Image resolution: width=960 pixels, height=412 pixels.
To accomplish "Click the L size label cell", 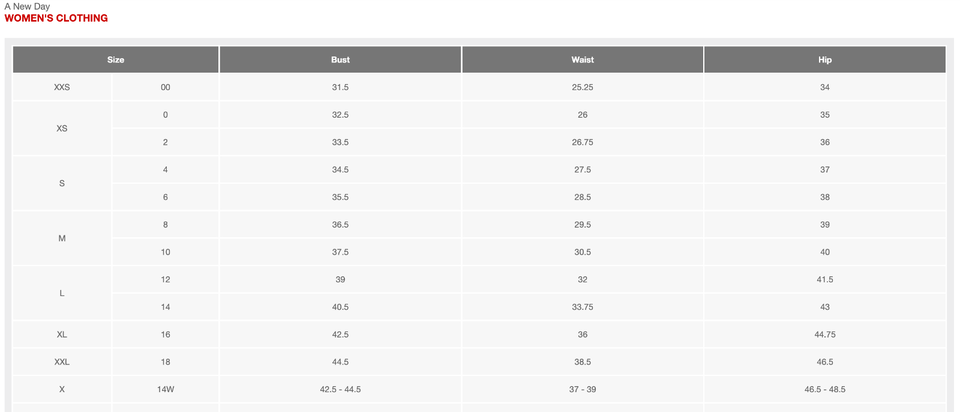I will (62, 293).
